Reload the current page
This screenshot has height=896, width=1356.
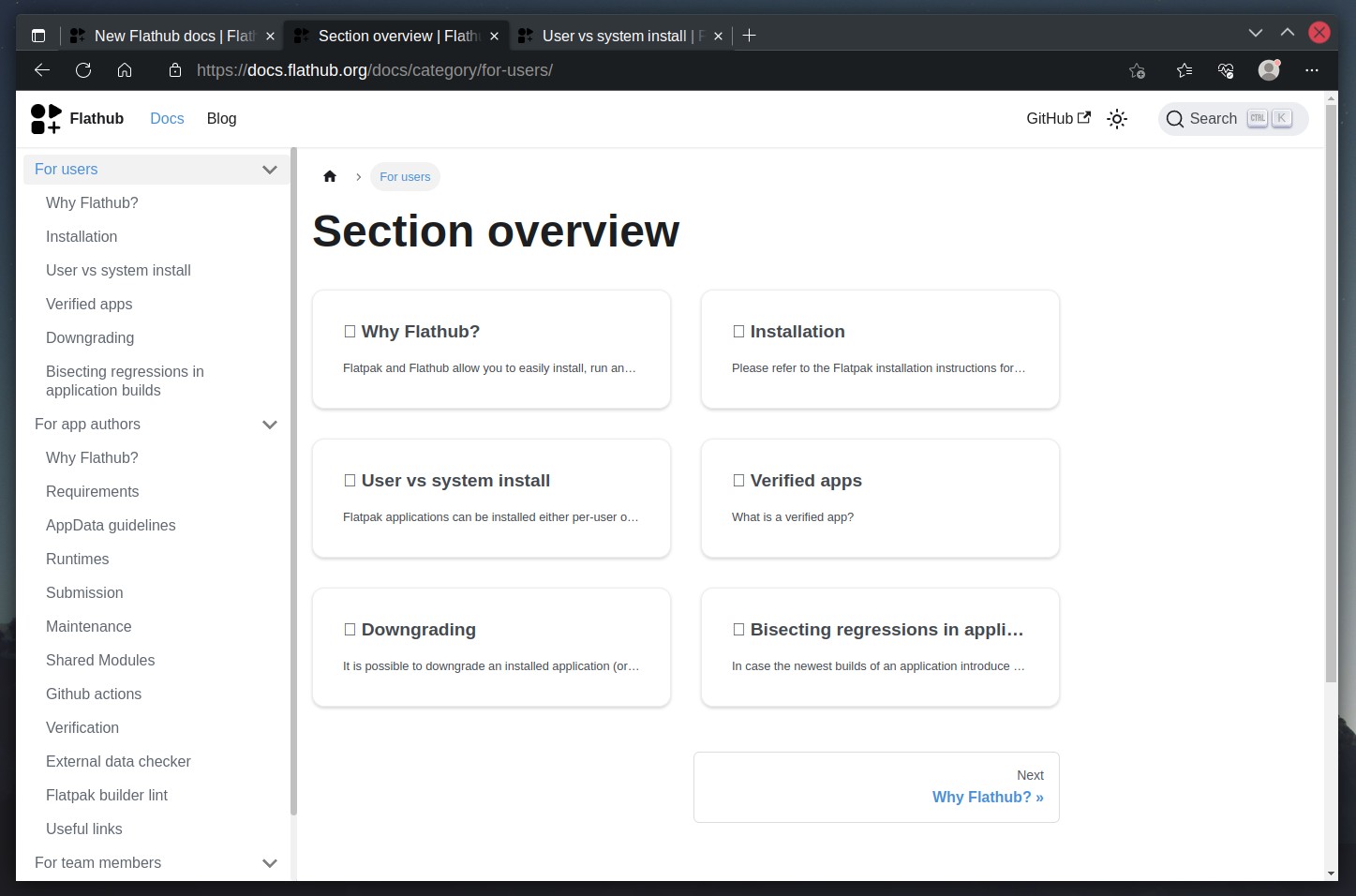tap(83, 70)
